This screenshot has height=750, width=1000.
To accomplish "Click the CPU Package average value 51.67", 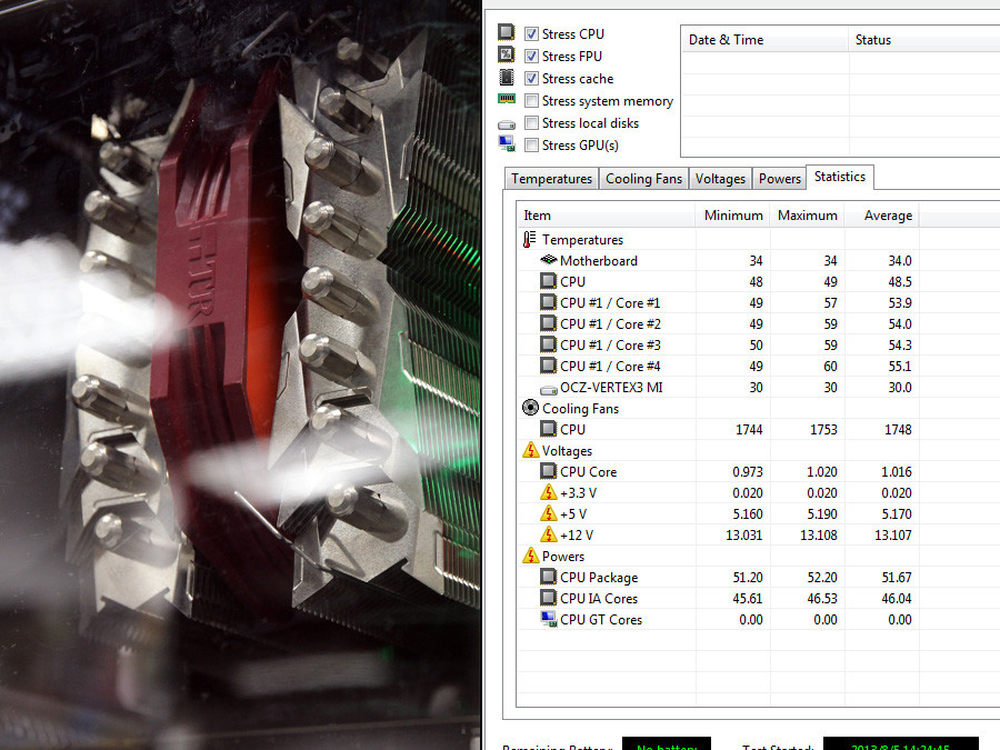I will point(896,577).
